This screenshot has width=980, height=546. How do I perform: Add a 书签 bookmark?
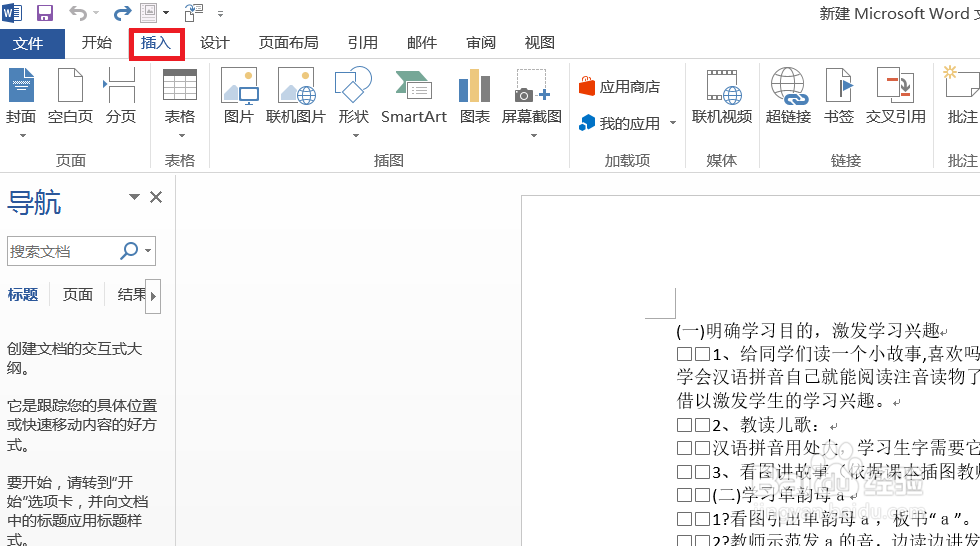click(839, 96)
